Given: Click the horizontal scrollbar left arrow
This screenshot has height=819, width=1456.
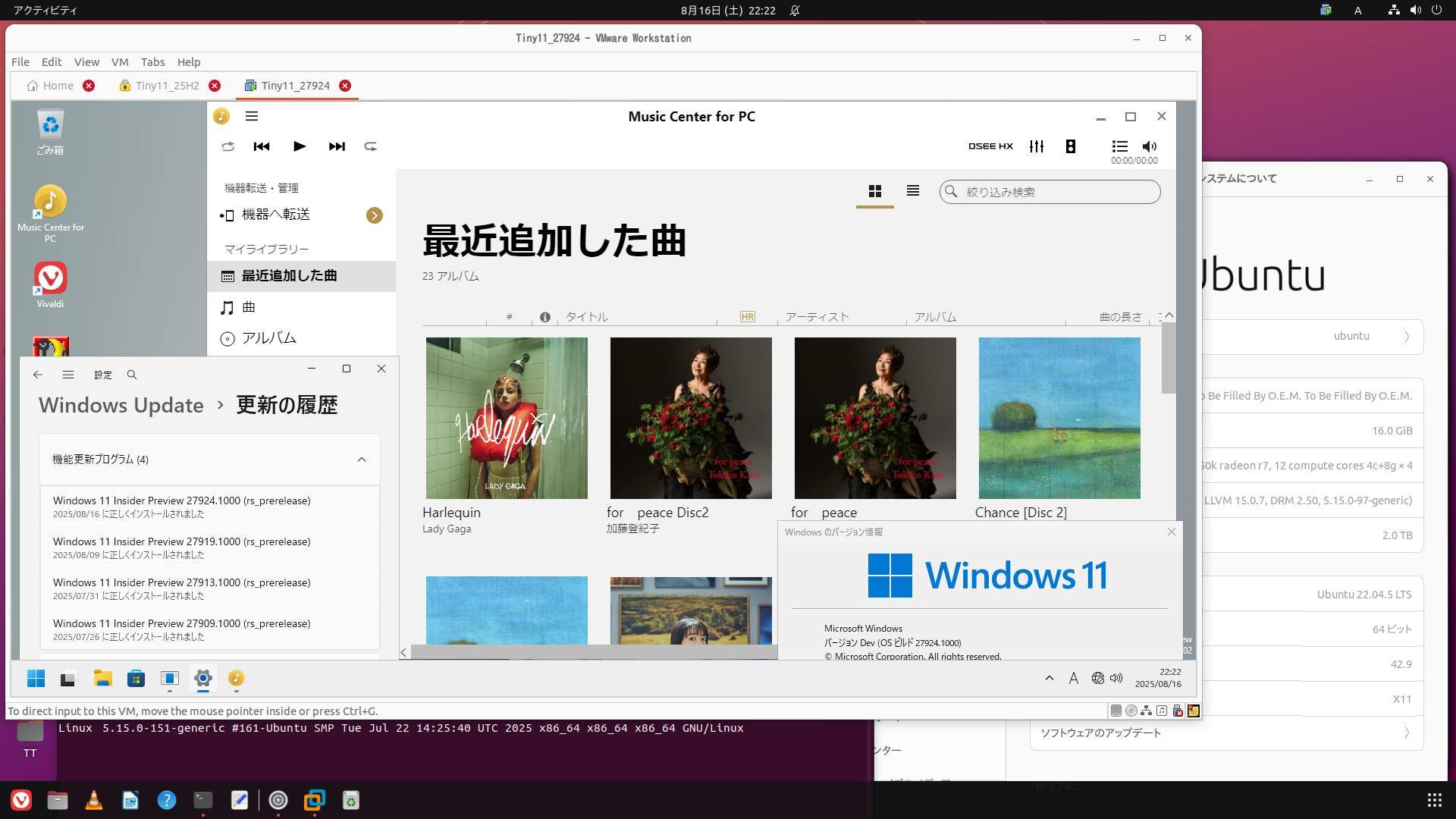Looking at the screenshot, I should point(403,652).
